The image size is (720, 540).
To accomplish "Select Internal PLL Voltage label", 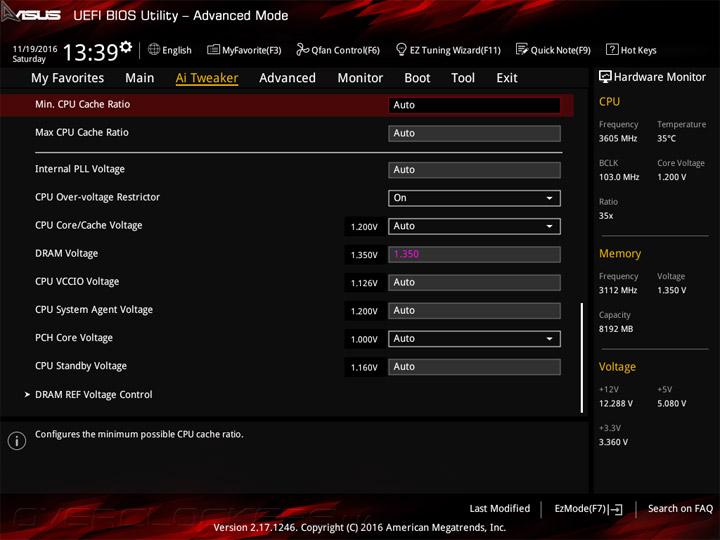I will 80,169.
